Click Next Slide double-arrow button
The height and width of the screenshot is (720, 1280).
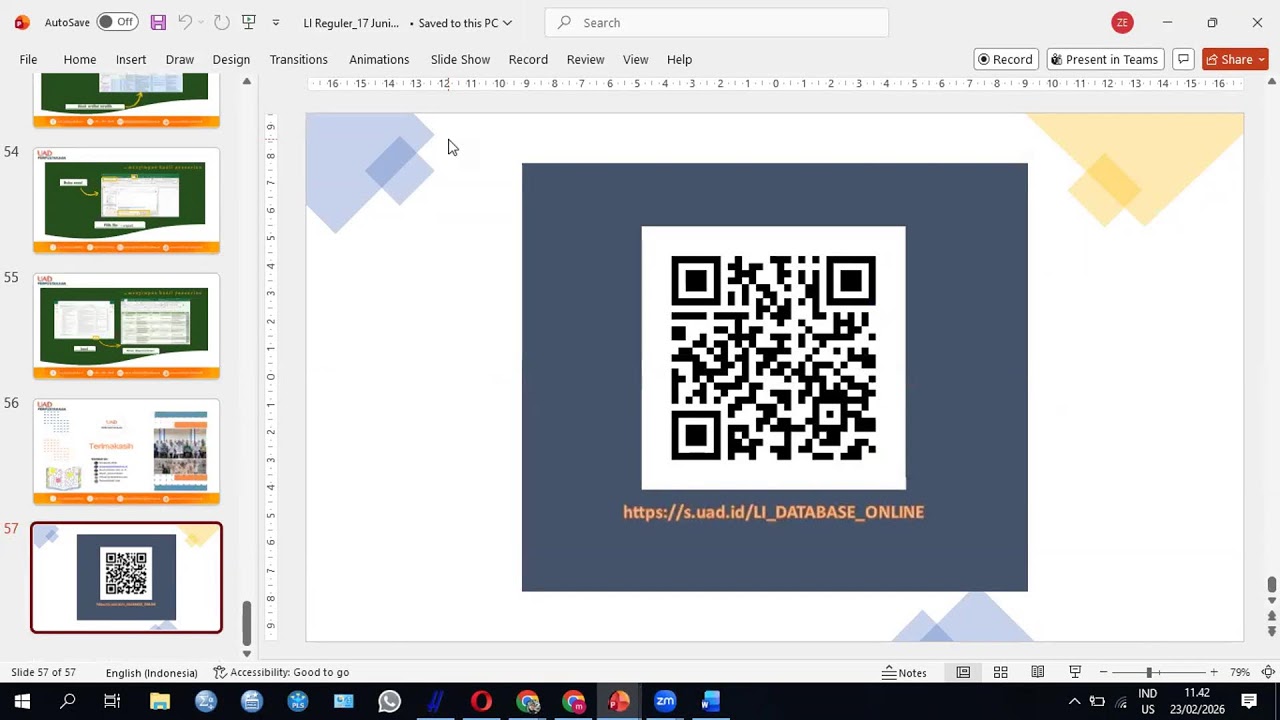(x=1272, y=631)
